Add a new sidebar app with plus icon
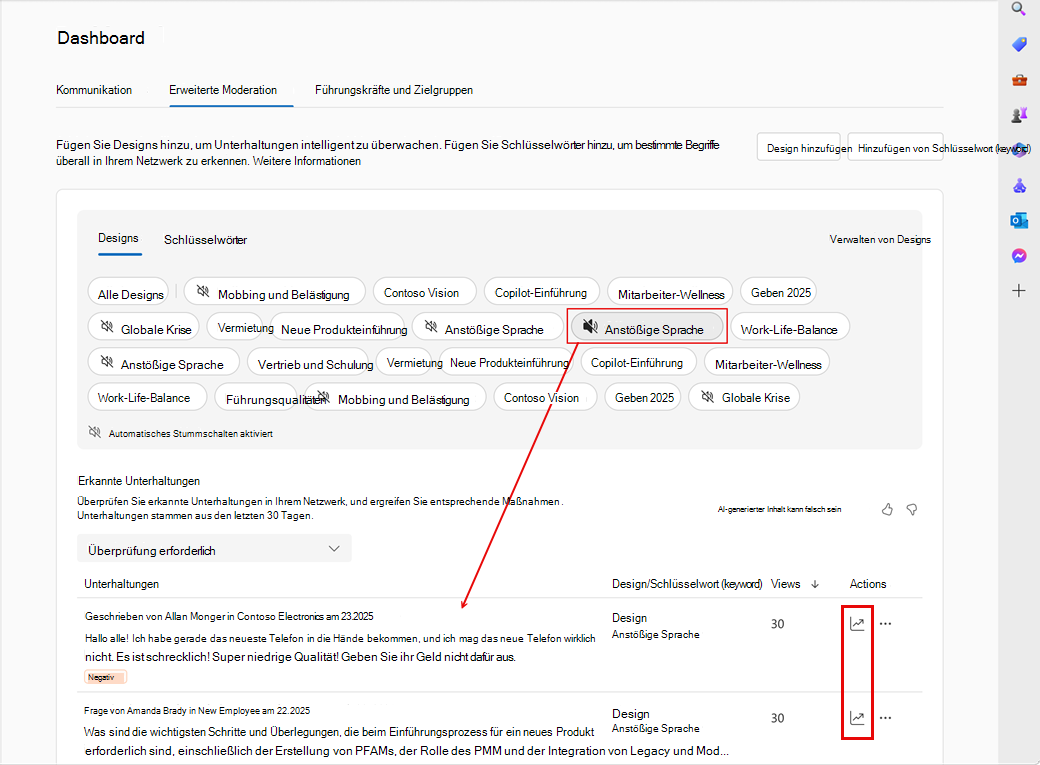 point(1019,291)
